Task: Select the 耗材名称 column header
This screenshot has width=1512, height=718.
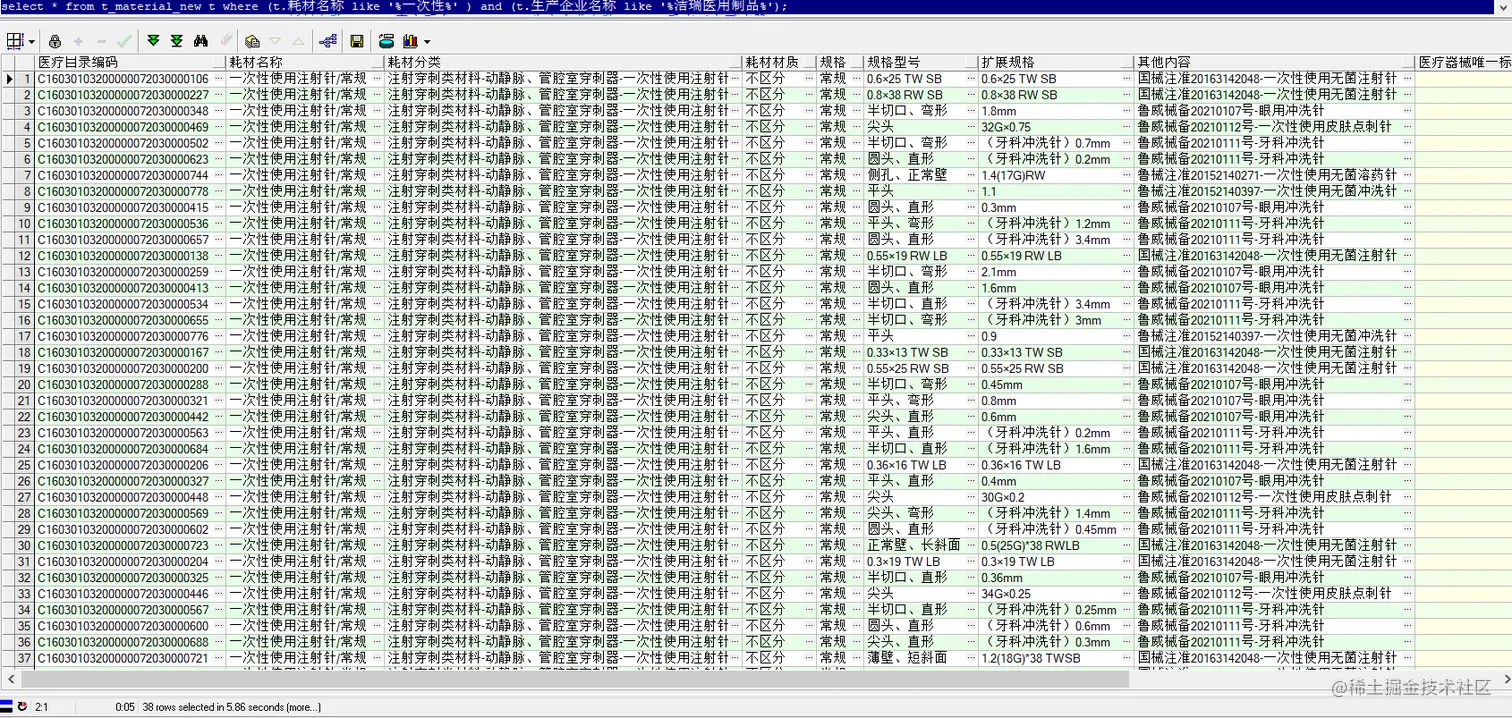Action: click(x=307, y=62)
